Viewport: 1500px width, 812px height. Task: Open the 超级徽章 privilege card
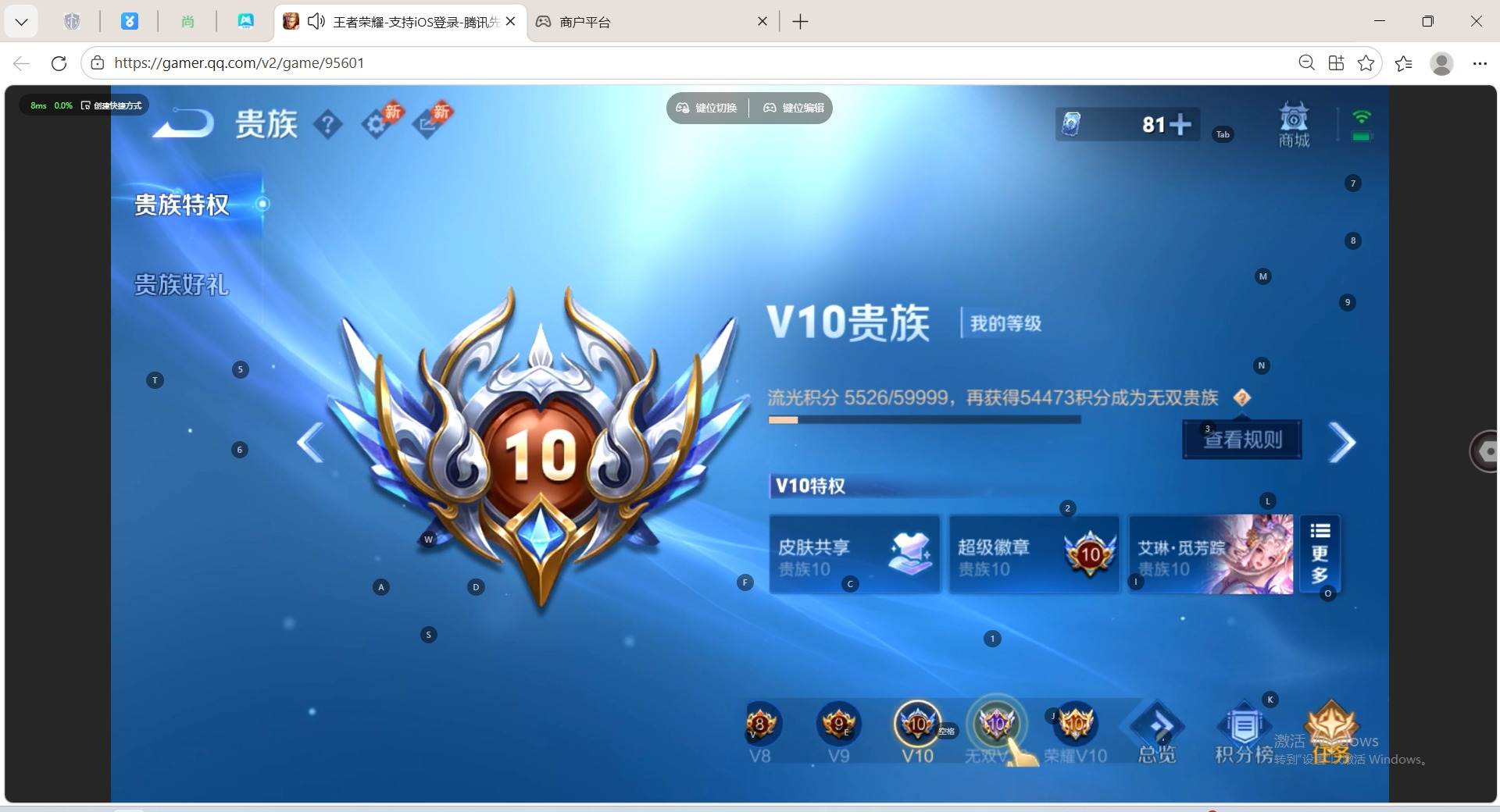1034,555
